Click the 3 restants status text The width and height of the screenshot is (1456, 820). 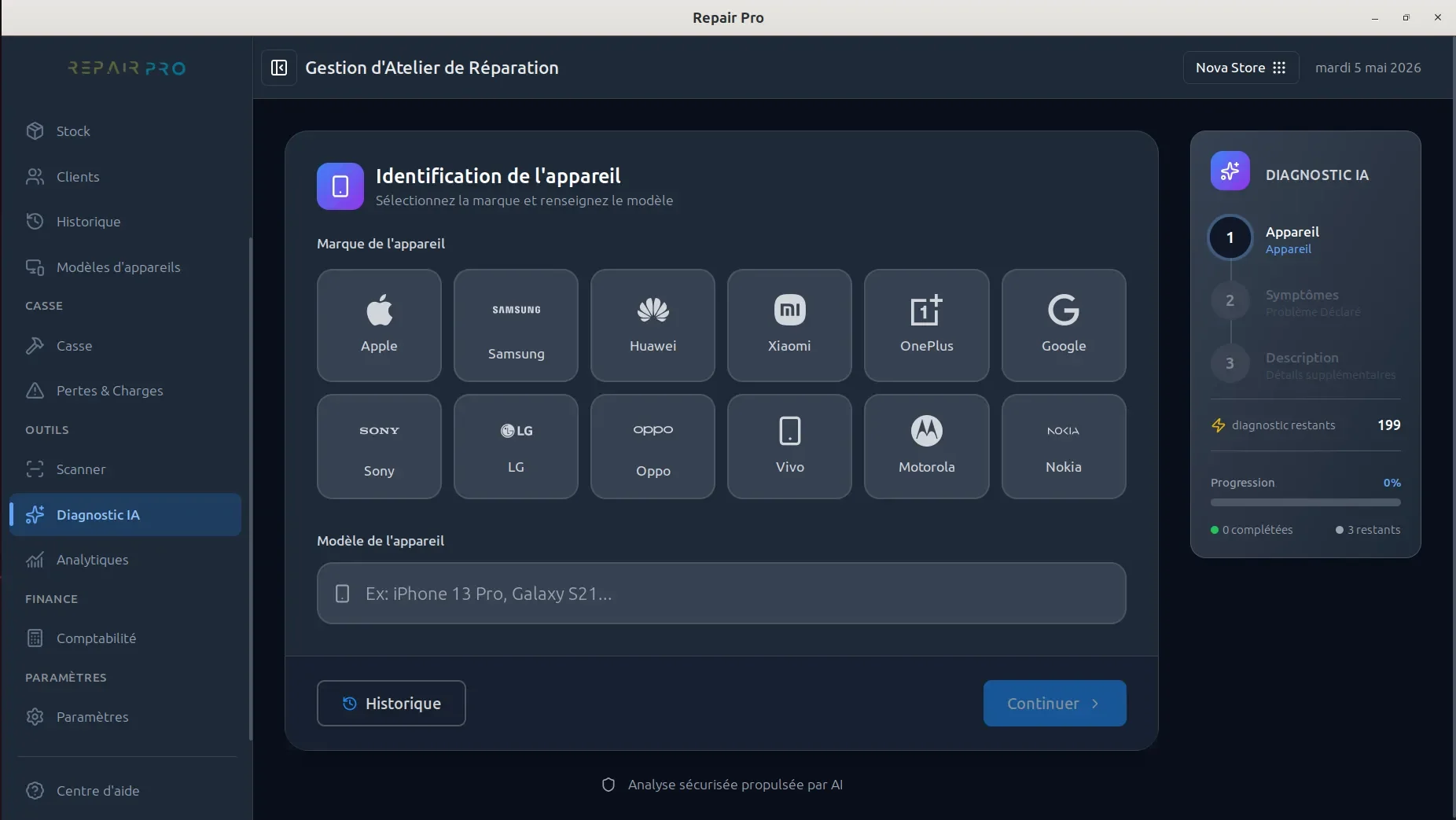1373,530
